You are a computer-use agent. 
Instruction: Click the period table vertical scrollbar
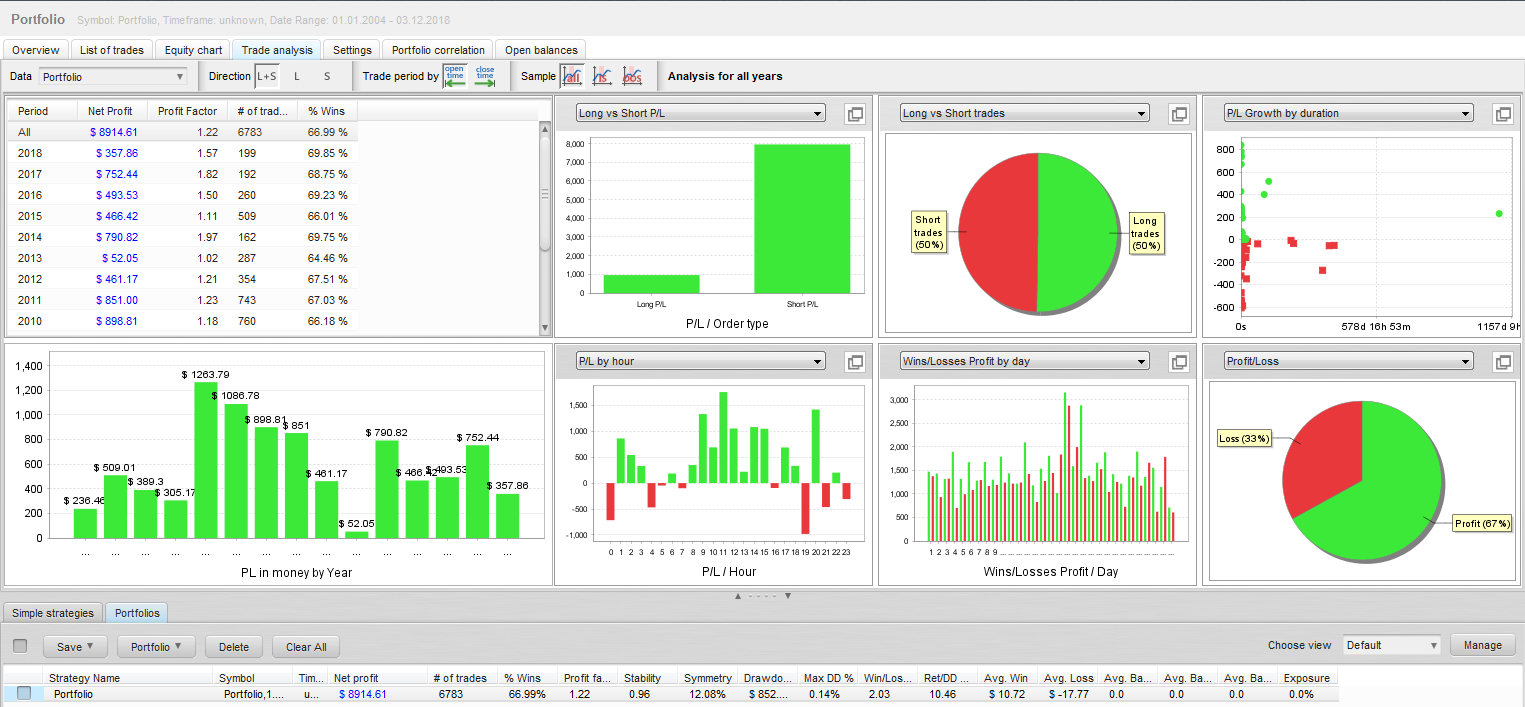tap(545, 194)
